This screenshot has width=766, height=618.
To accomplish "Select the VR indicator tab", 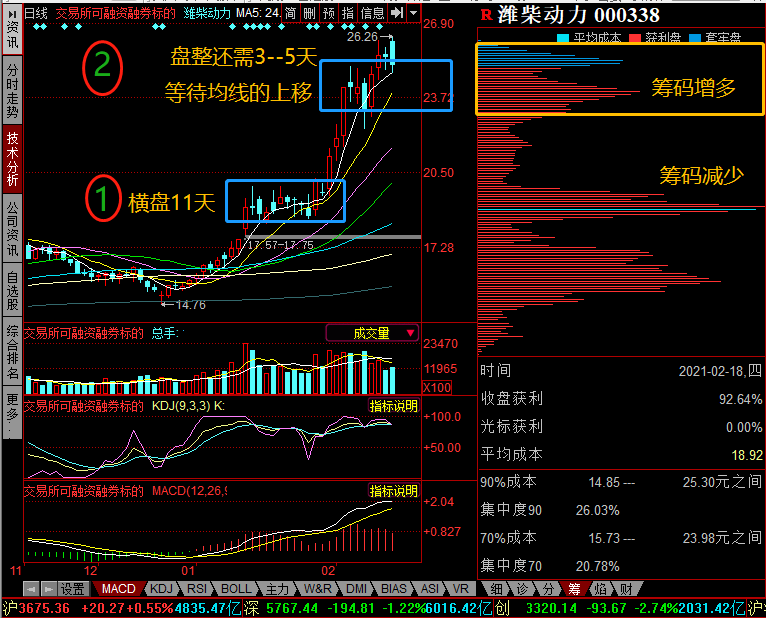I will tap(460, 589).
